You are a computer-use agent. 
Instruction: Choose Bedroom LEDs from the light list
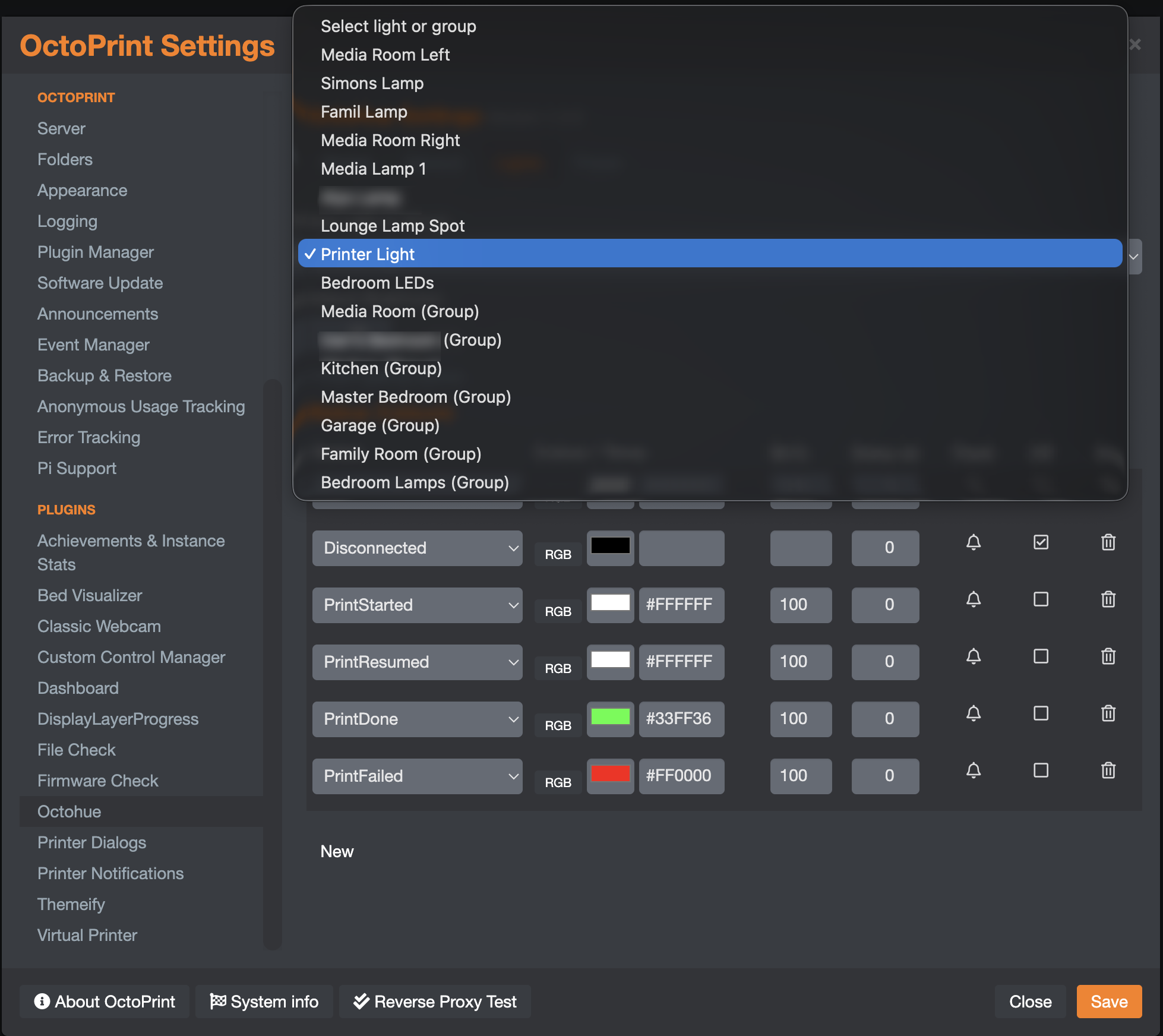377,283
